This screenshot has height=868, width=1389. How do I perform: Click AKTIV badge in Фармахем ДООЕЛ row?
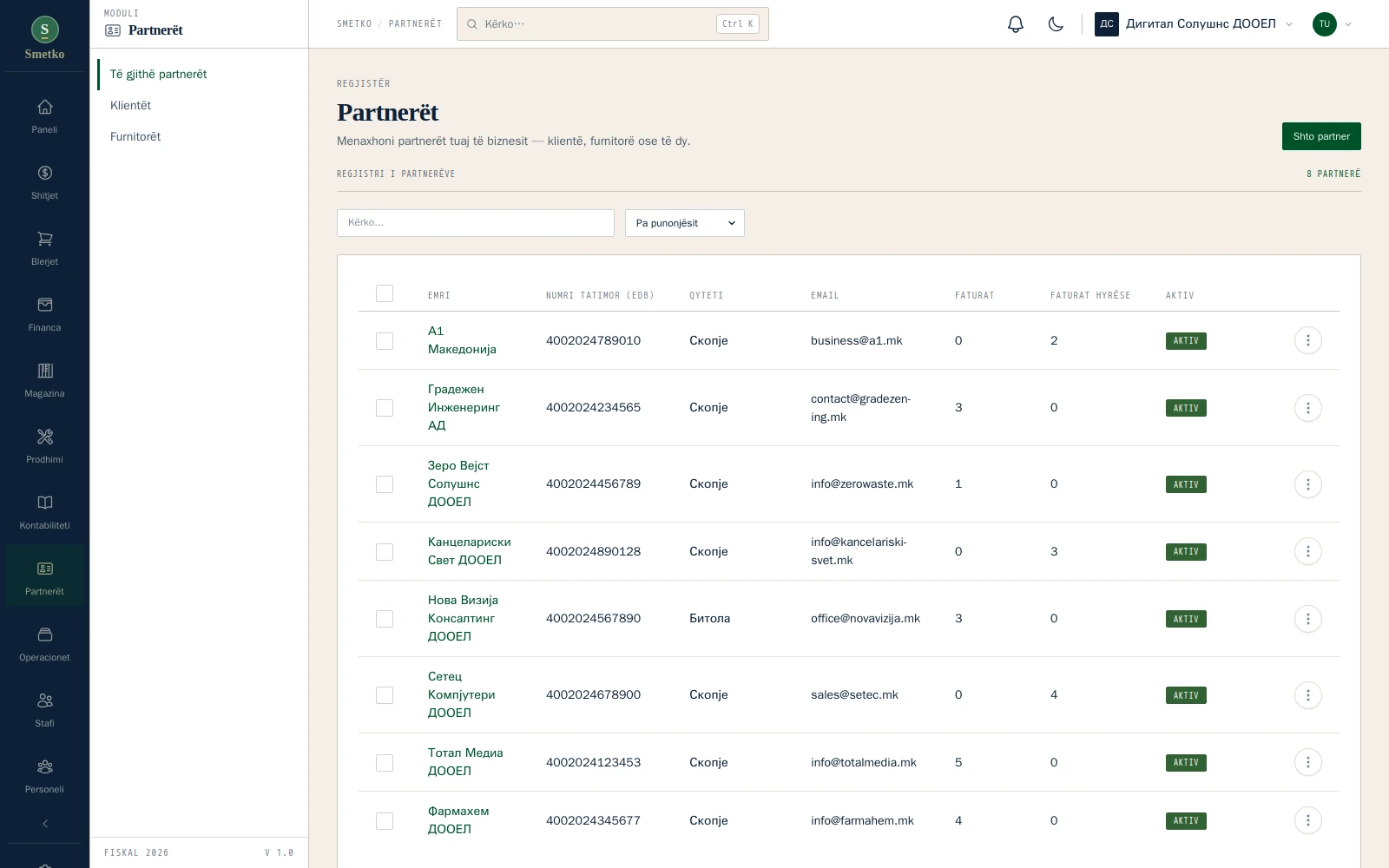click(x=1186, y=821)
